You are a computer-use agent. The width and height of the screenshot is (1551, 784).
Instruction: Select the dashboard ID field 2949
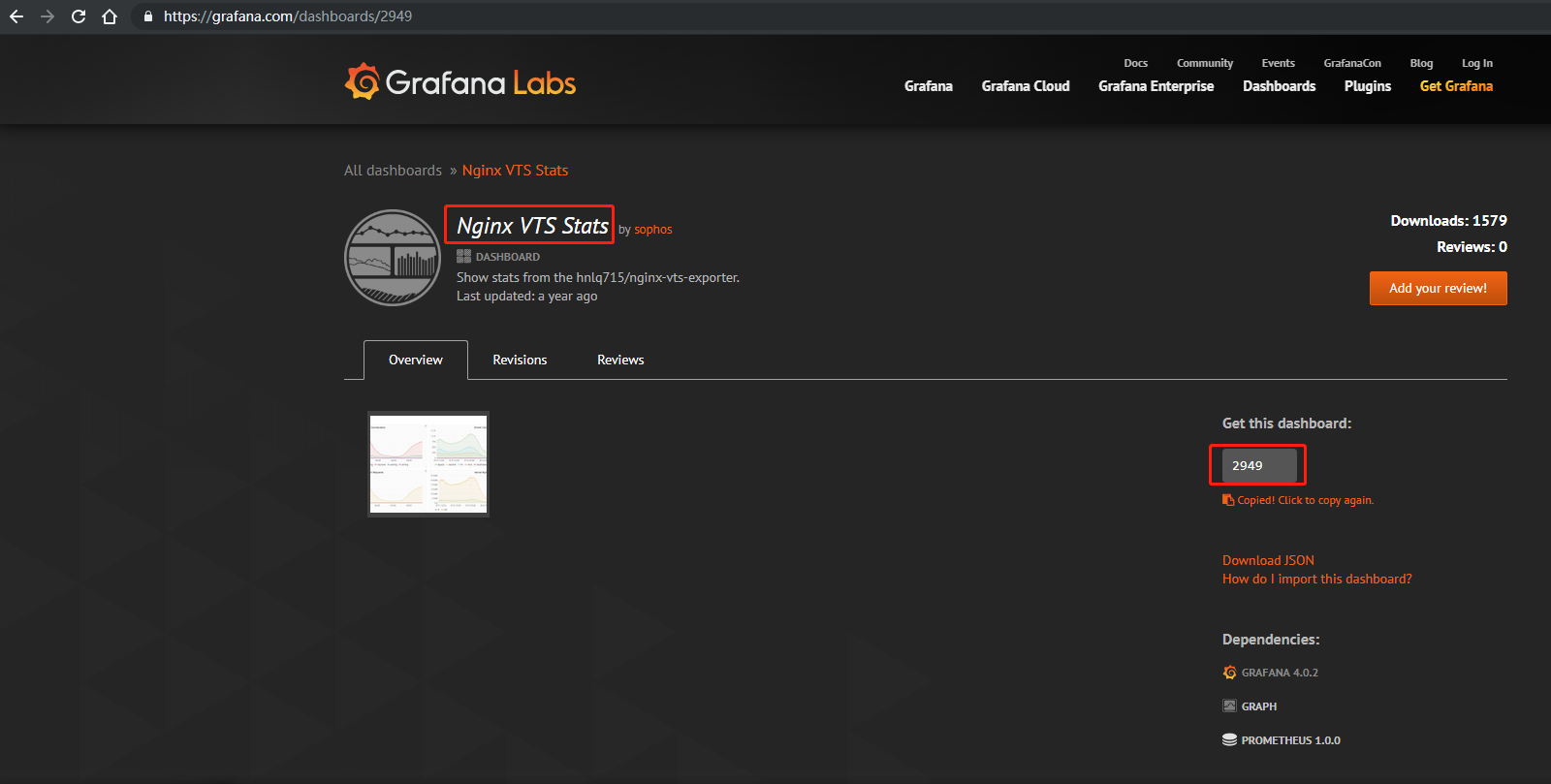pos(1259,465)
